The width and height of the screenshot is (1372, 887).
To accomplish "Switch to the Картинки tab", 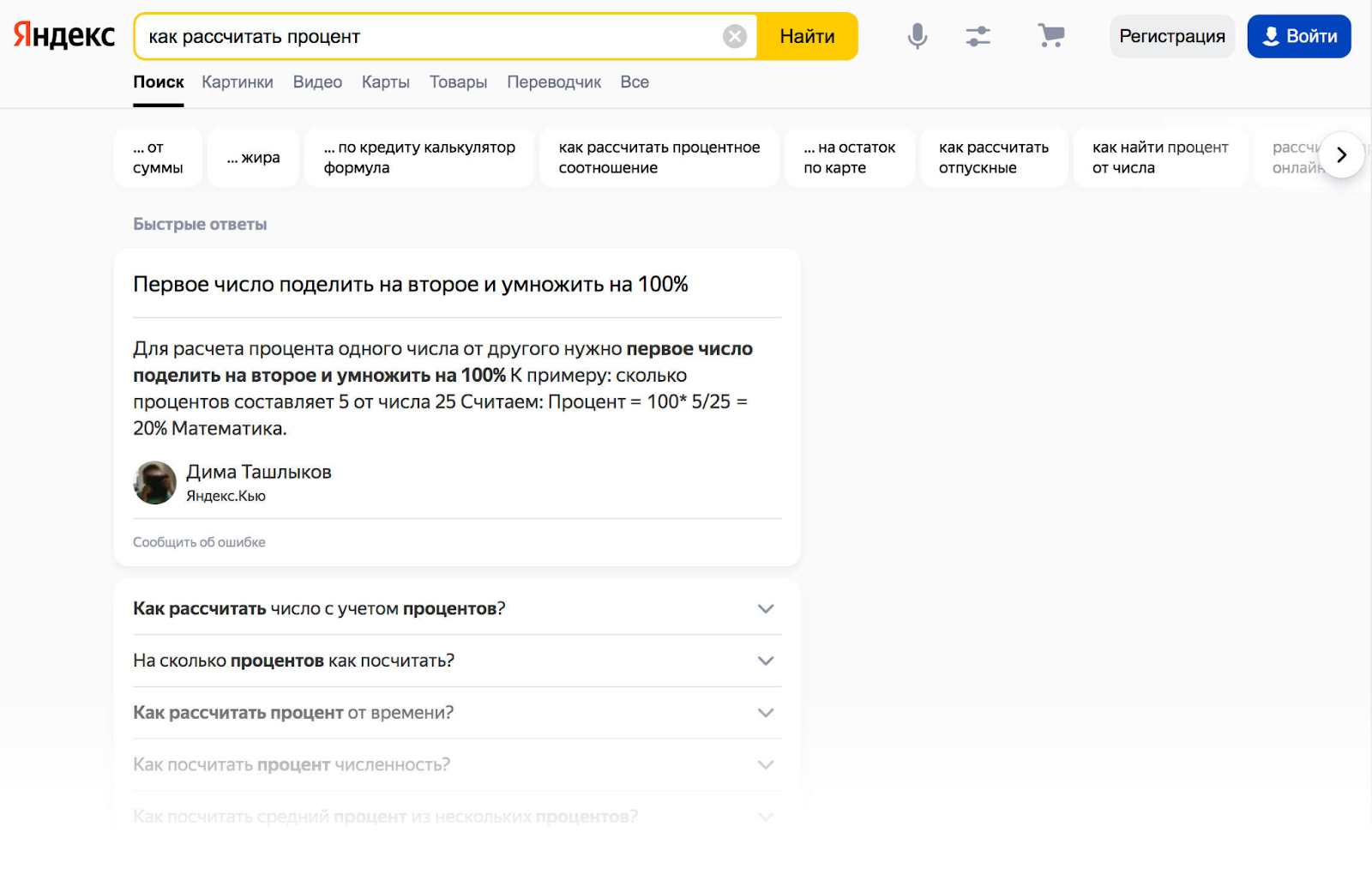I will click(x=238, y=82).
